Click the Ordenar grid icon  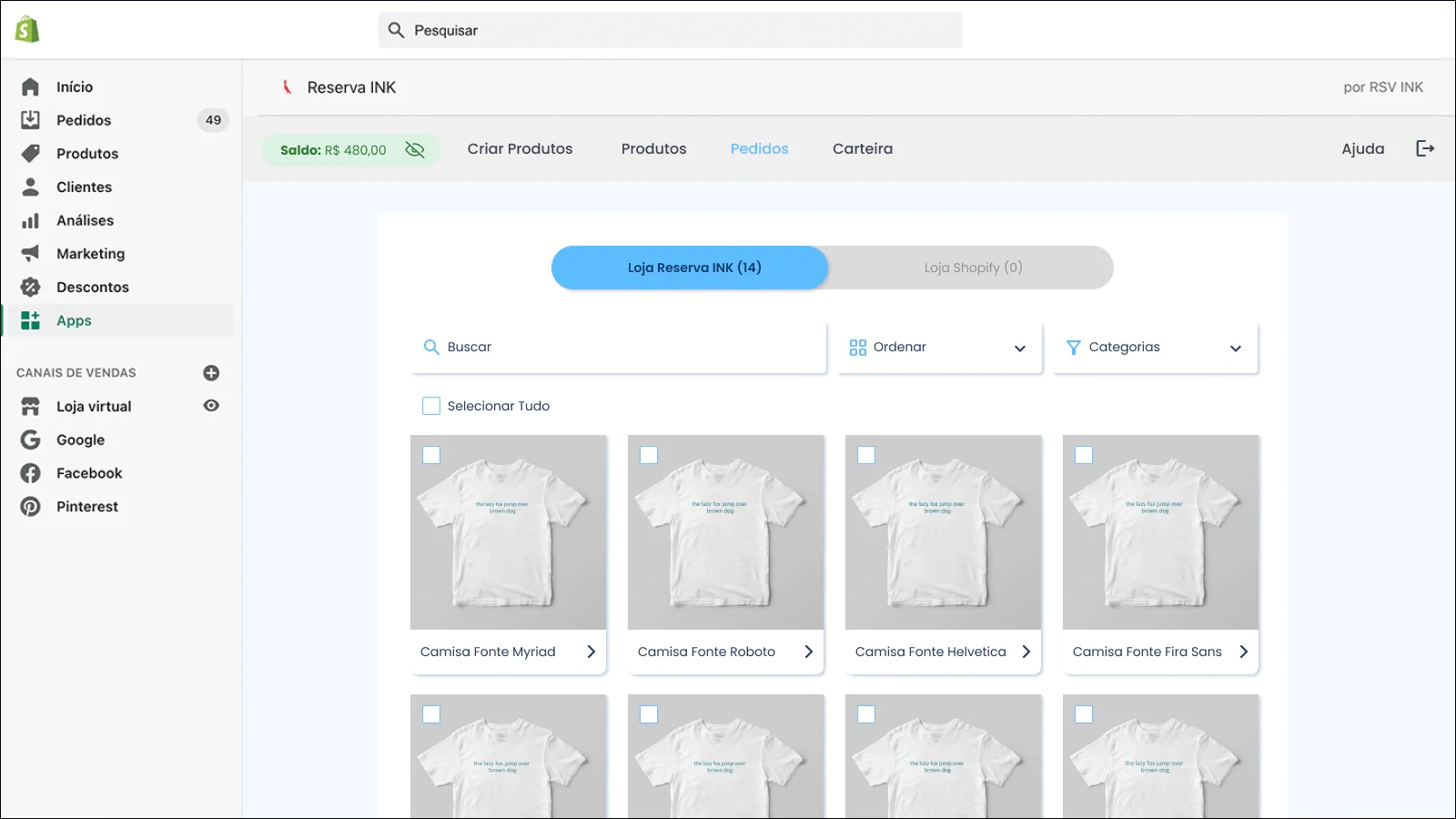click(857, 347)
